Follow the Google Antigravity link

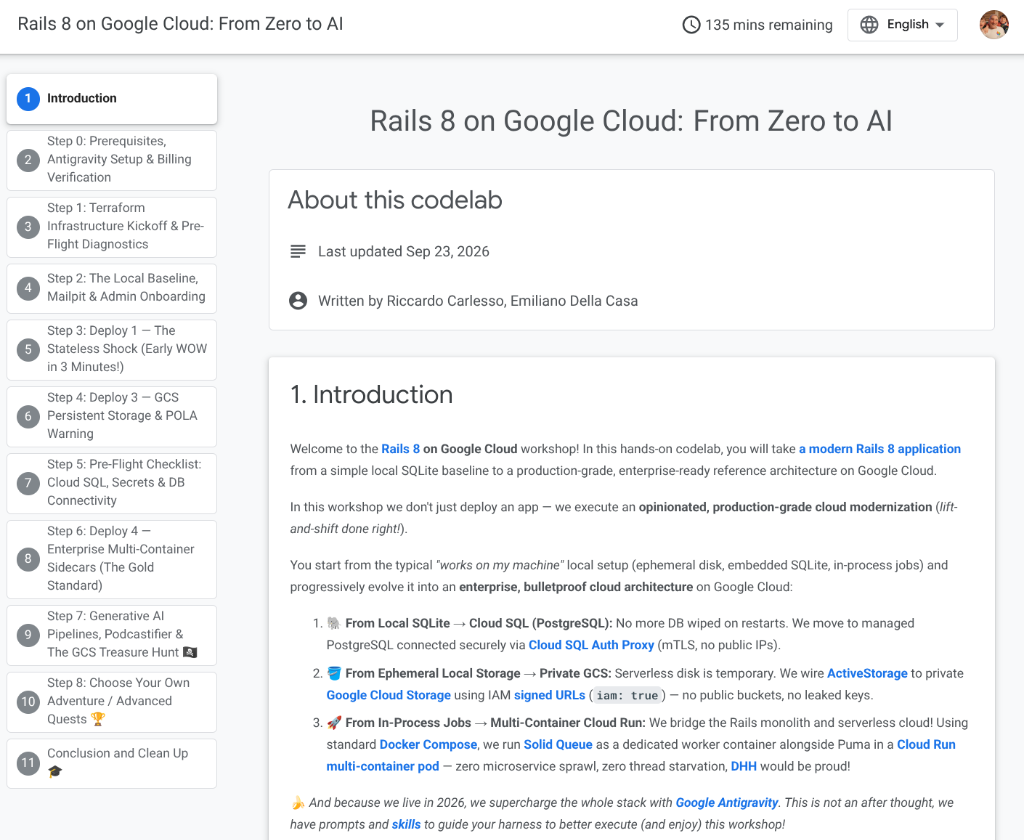pyautogui.click(x=727, y=802)
